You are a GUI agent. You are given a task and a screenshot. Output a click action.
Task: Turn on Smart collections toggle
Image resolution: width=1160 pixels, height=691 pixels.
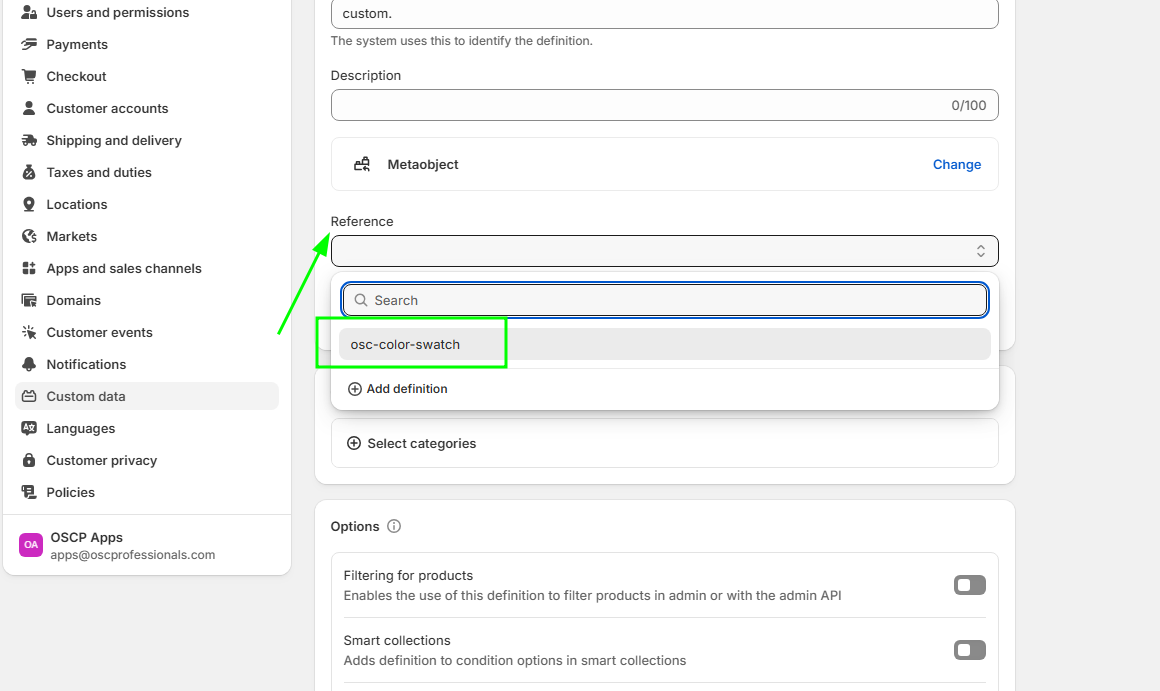[969, 650]
